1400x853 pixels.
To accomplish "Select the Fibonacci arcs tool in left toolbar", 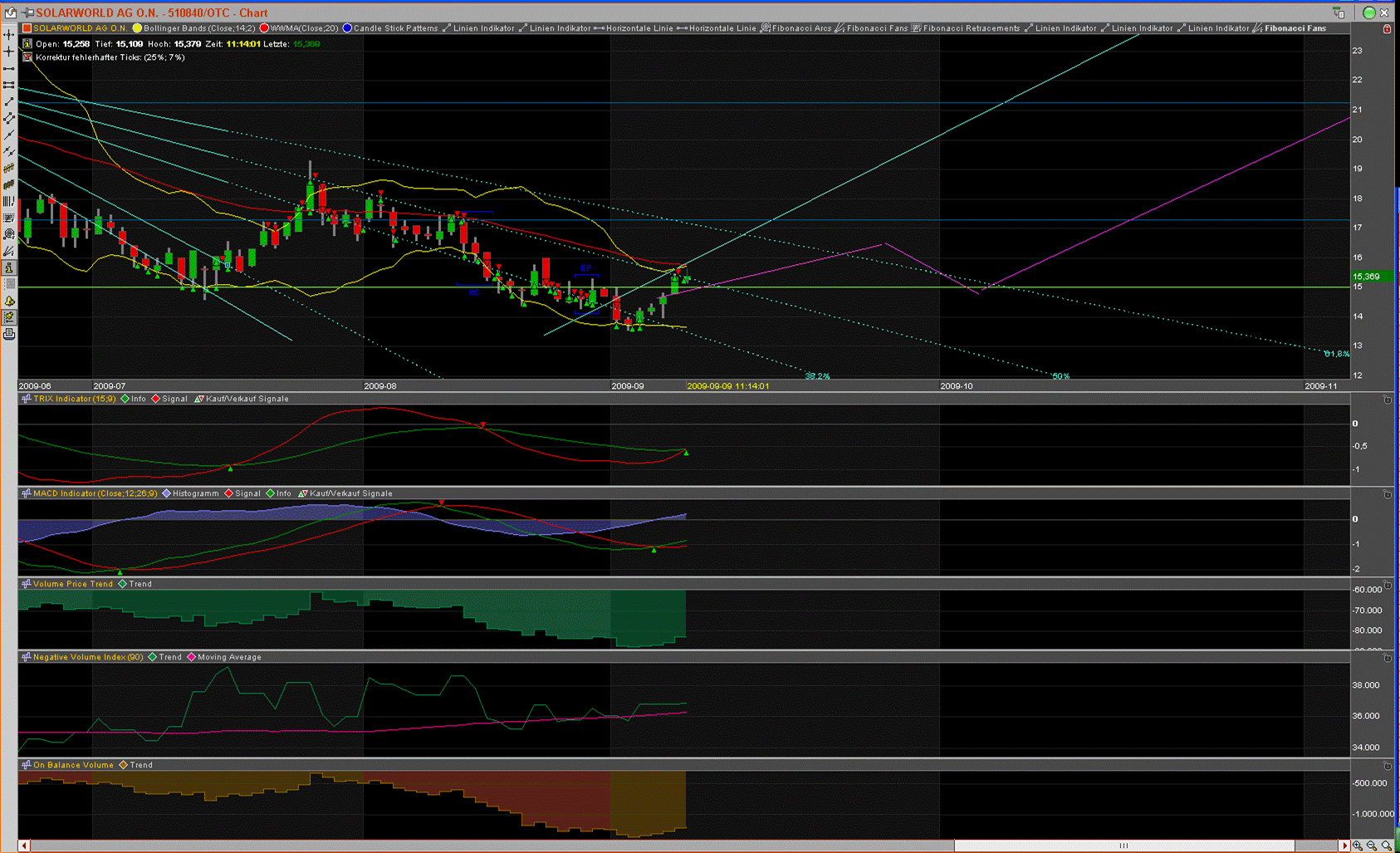I will point(9,234).
